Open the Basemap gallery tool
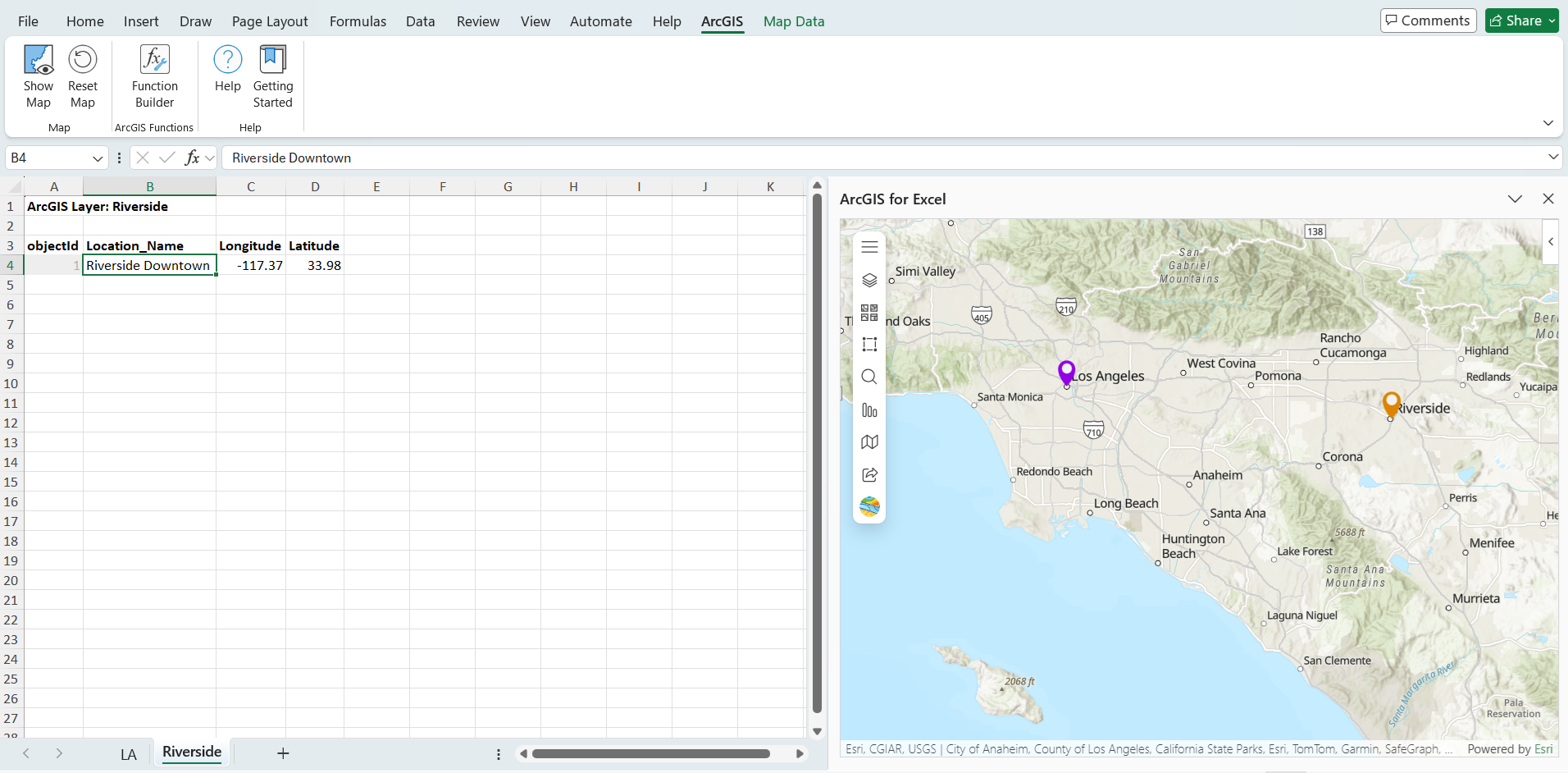Viewport: 1568px width, 773px height. [x=869, y=313]
